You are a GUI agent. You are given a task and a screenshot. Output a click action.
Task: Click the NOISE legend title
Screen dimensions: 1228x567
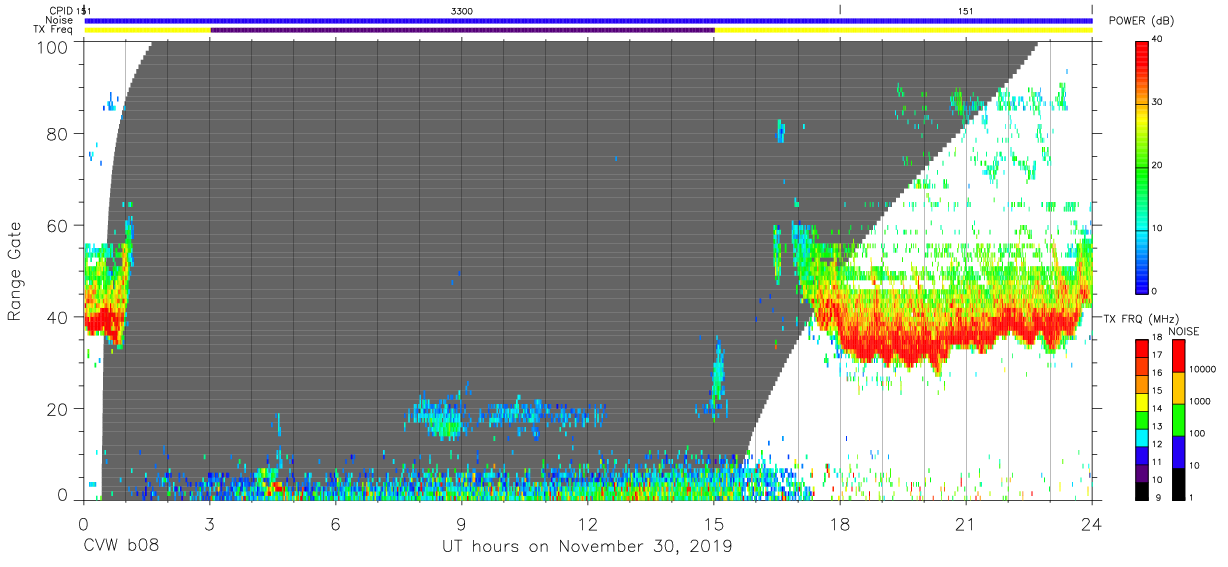pyautogui.click(x=1185, y=331)
